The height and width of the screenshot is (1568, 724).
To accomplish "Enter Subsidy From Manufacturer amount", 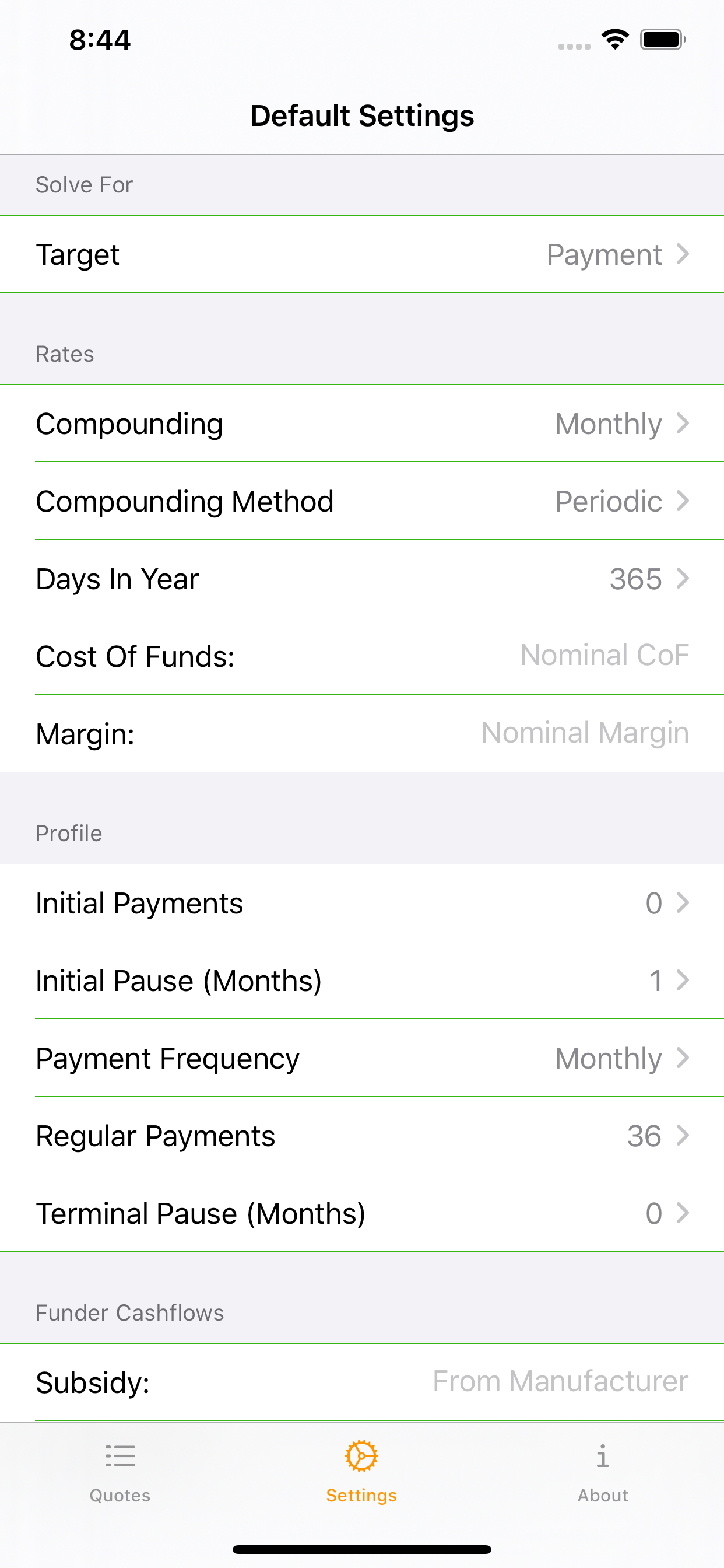I will click(560, 1382).
